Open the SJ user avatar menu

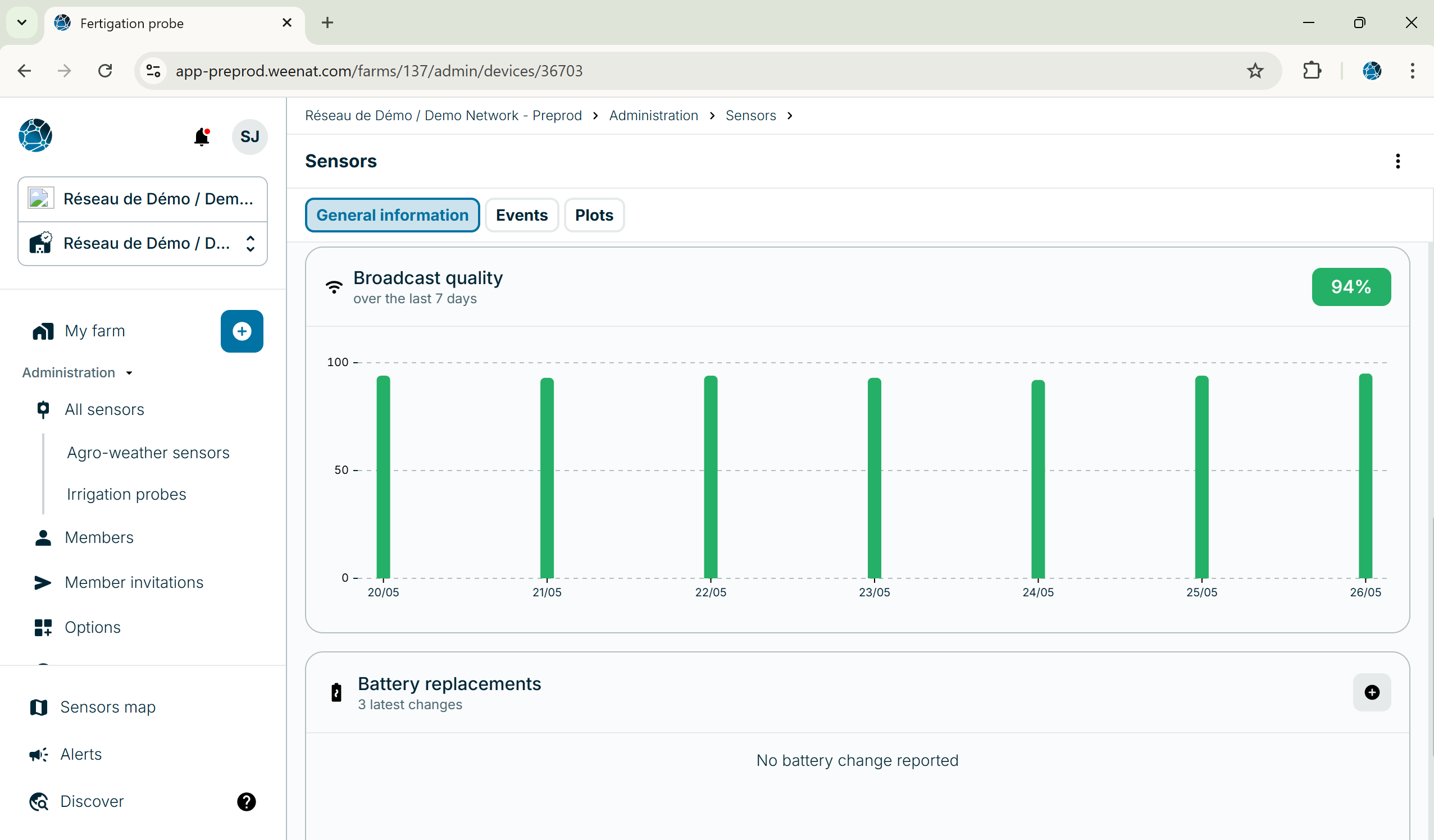[x=249, y=137]
